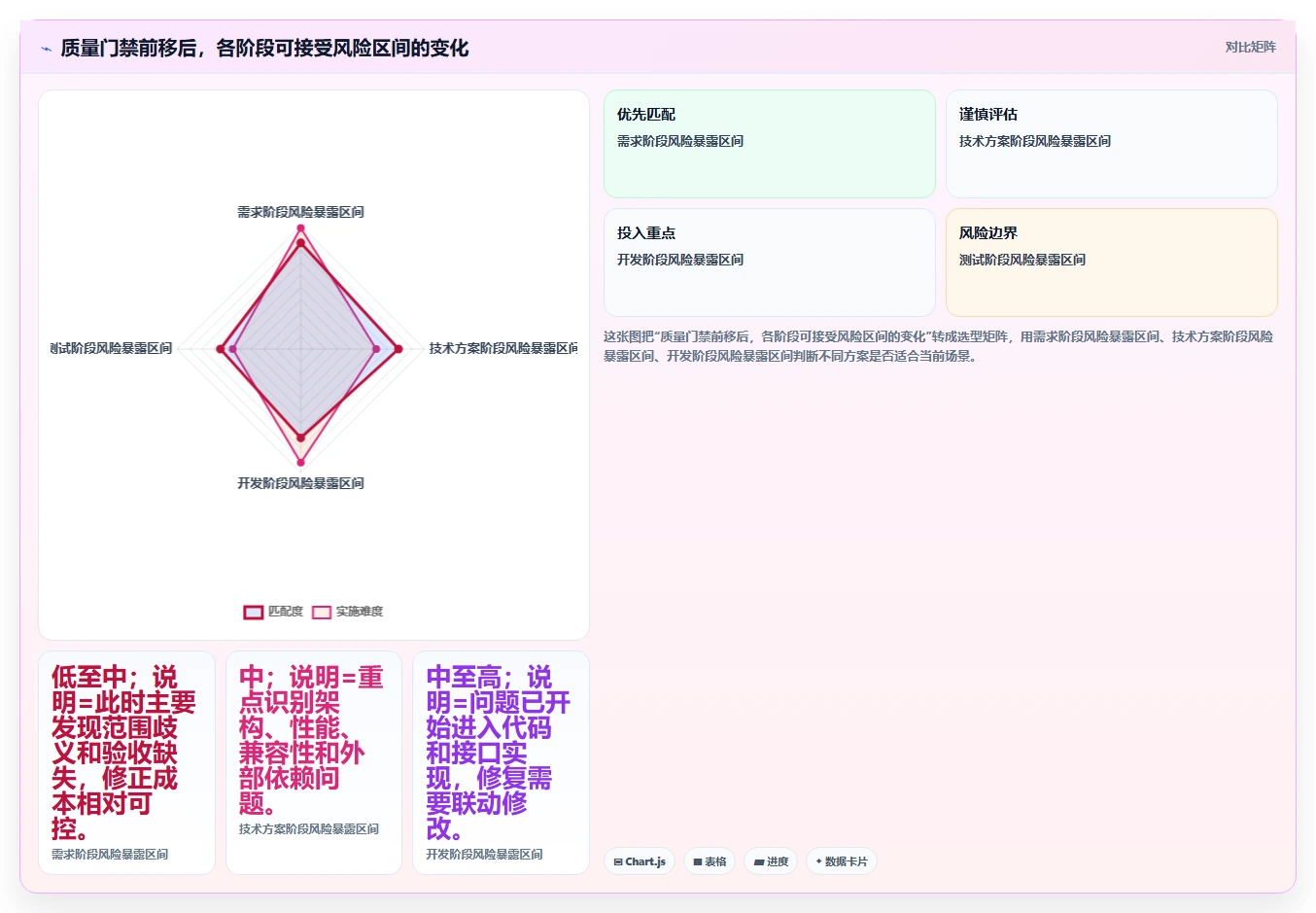
Task: Open the 投入重点 card
Action: click(x=770, y=263)
